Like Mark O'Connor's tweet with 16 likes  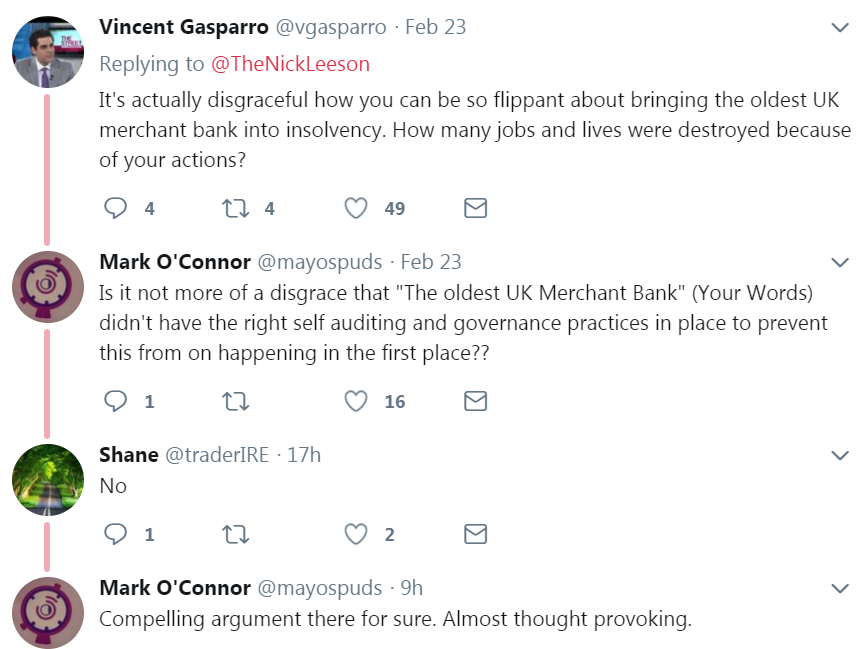coord(356,401)
